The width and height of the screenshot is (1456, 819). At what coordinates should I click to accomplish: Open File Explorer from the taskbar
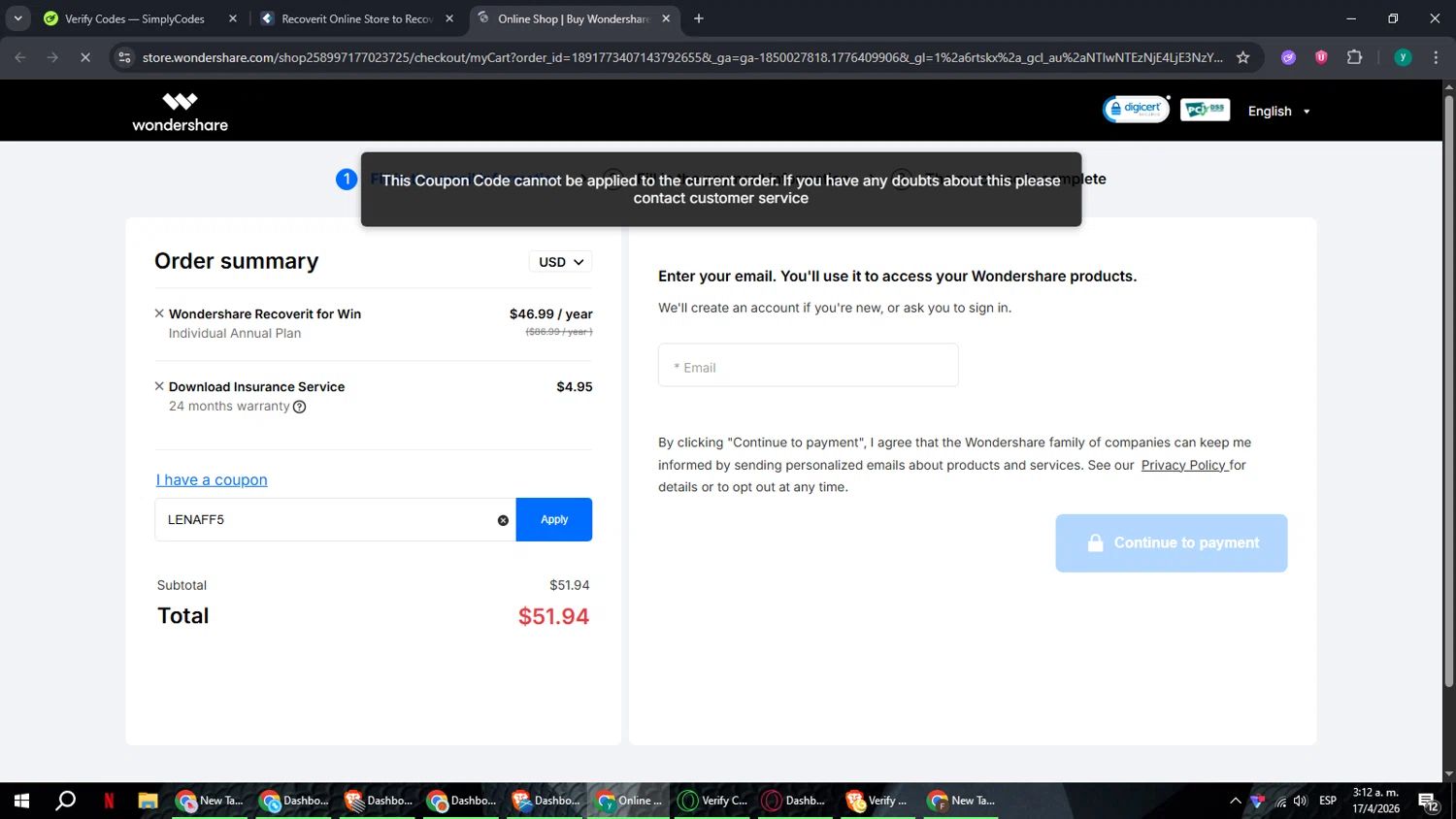pyautogui.click(x=148, y=802)
